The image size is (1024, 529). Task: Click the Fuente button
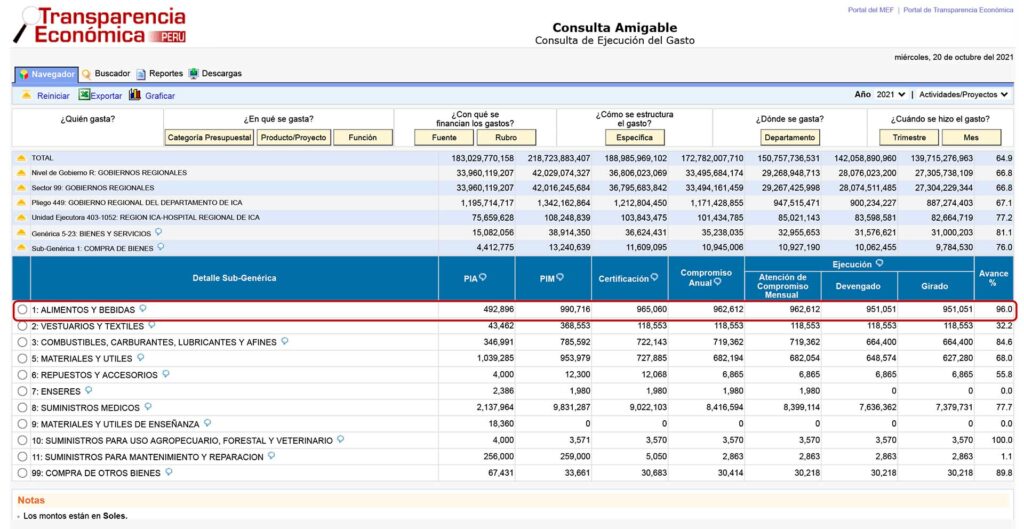(x=444, y=138)
